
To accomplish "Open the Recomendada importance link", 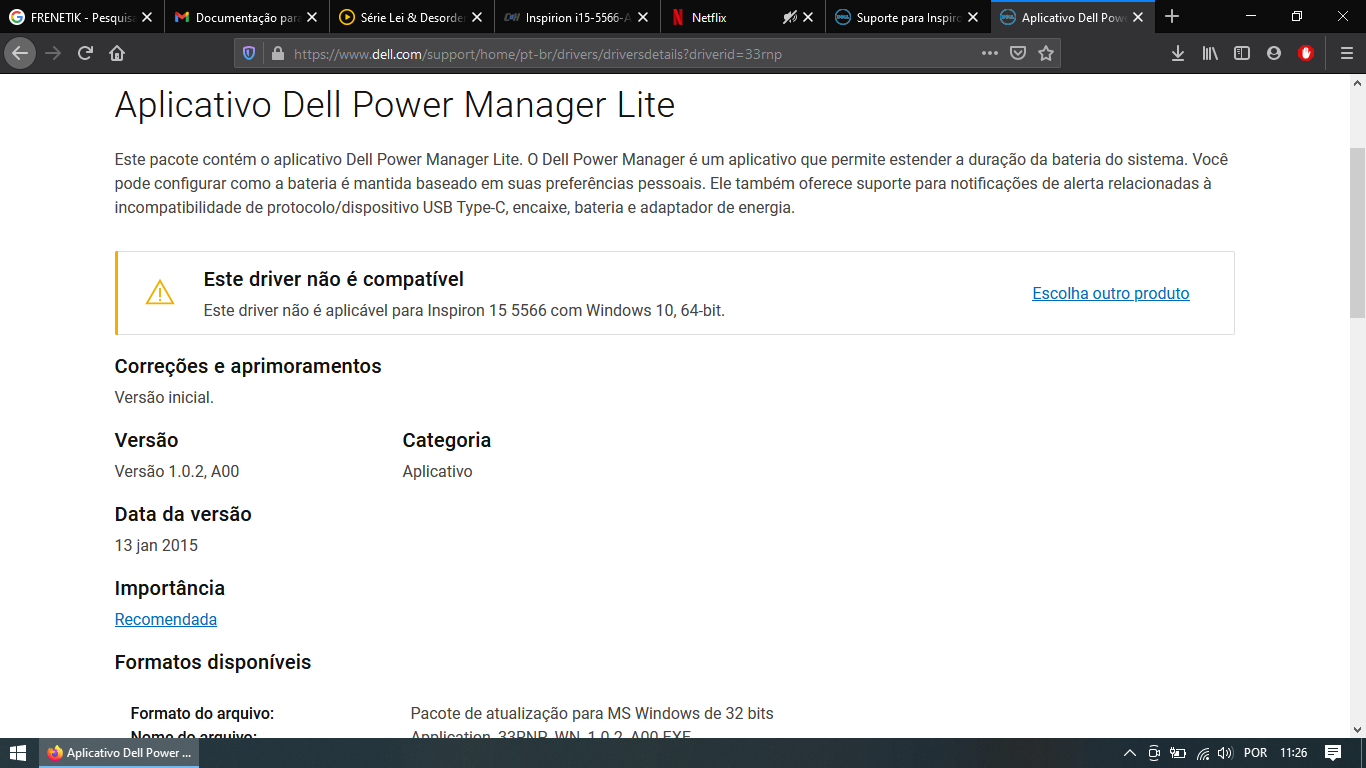I will [x=166, y=619].
